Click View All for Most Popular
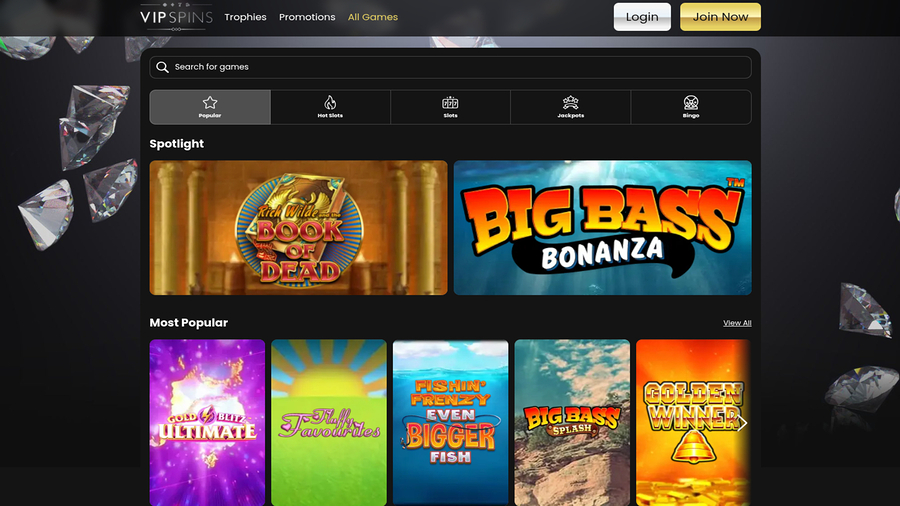Screen dimensions: 900x506 click(x=737, y=323)
